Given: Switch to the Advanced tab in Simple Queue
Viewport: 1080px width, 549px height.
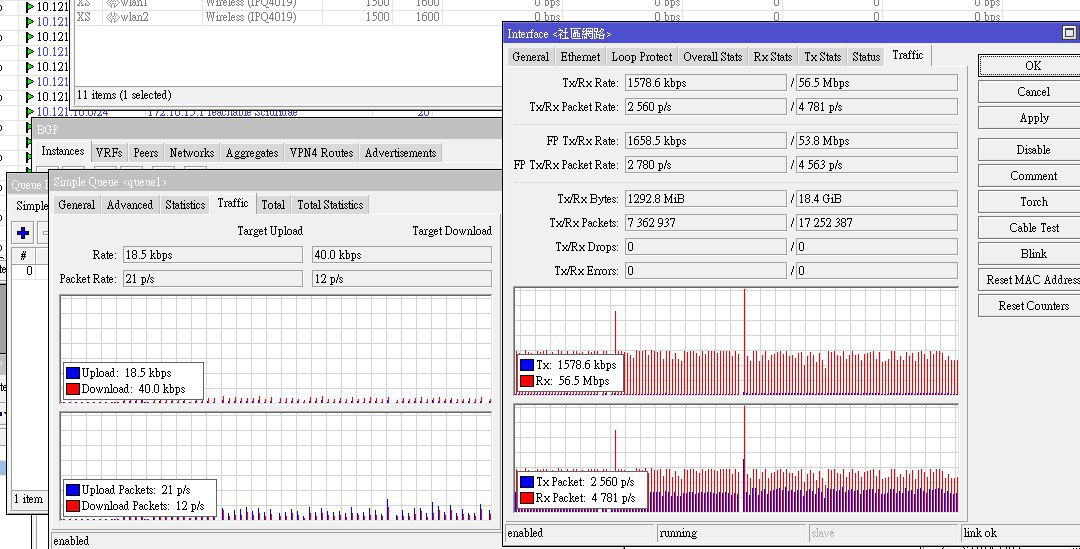Looking at the screenshot, I should [129, 205].
